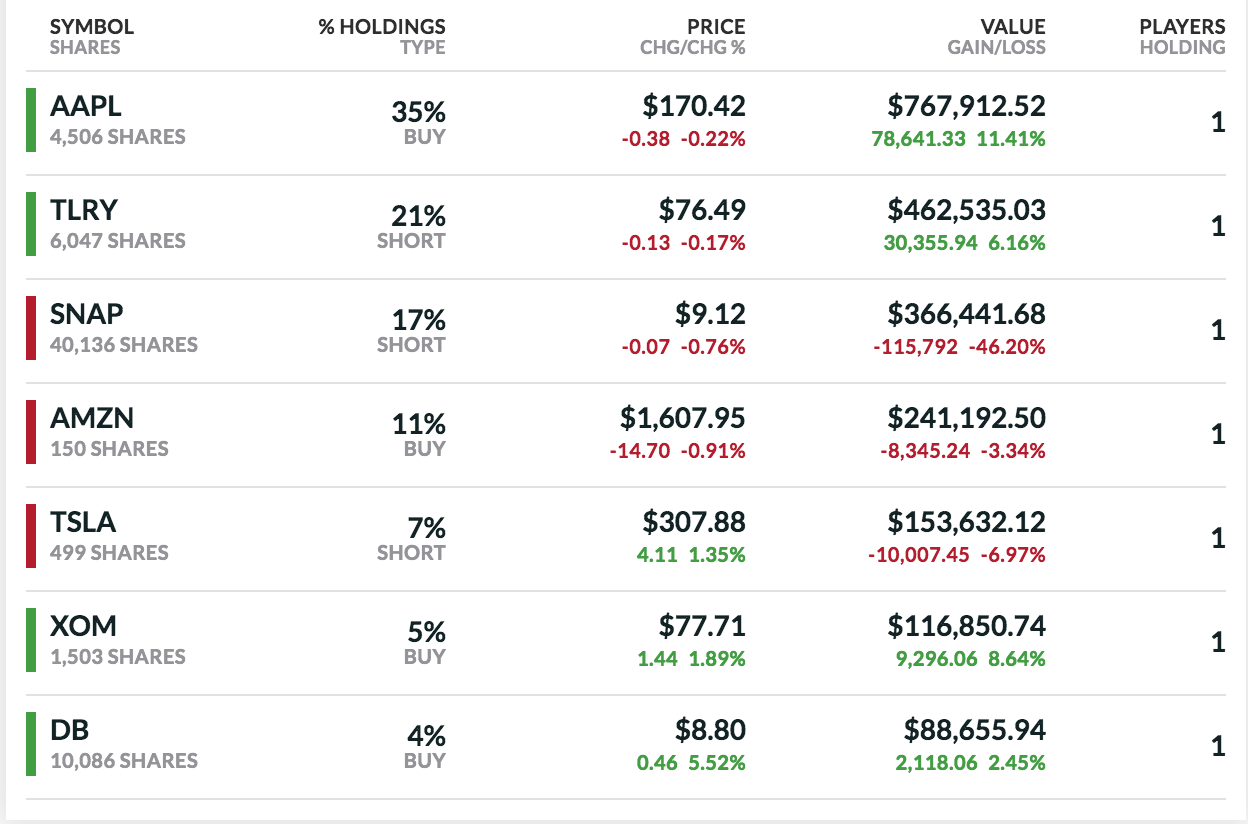The image size is (1248, 824).
Task: Click the $116,850.74 value
Action: coord(967,626)
